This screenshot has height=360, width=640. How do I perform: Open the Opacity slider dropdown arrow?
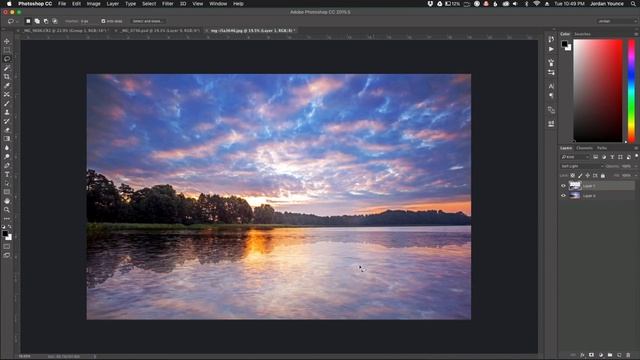tap(636, 167)
